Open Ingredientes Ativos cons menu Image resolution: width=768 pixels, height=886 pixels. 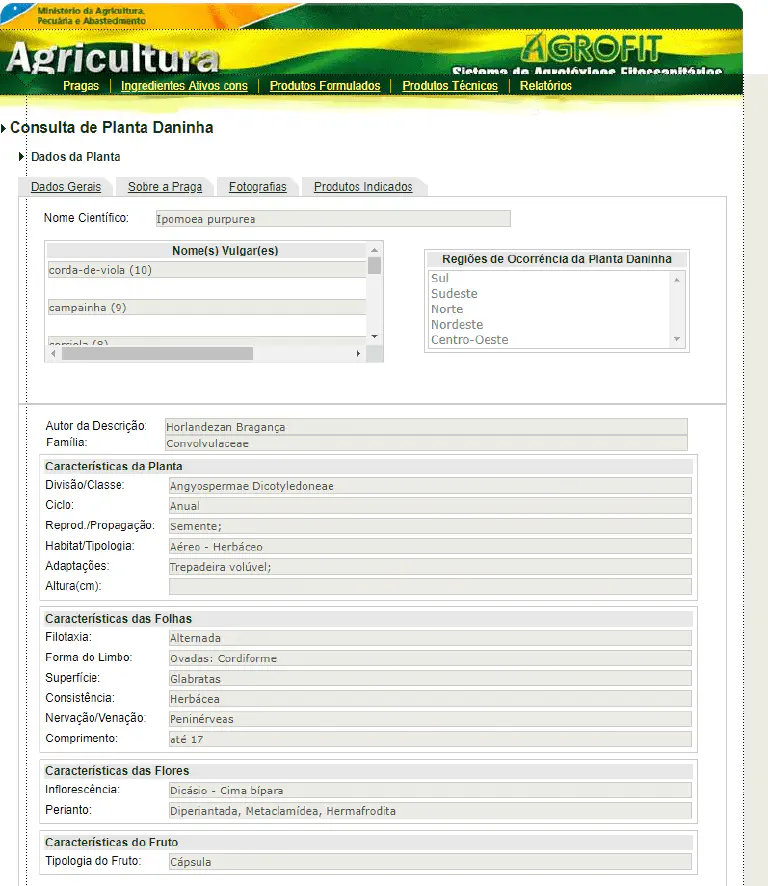pyautogui.click(x=184, y=86)
